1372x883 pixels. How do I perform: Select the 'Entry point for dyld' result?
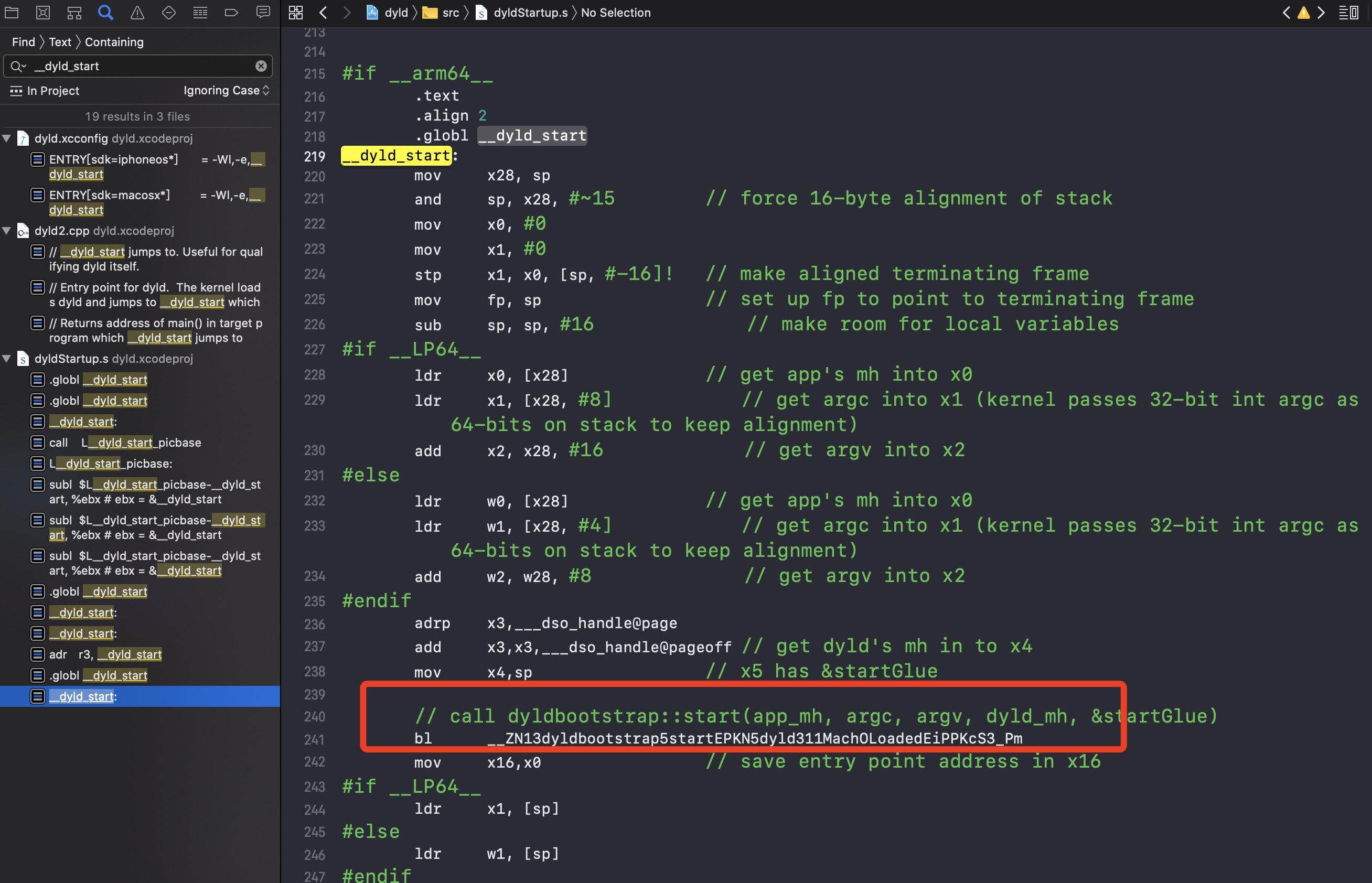coord(140,295)
